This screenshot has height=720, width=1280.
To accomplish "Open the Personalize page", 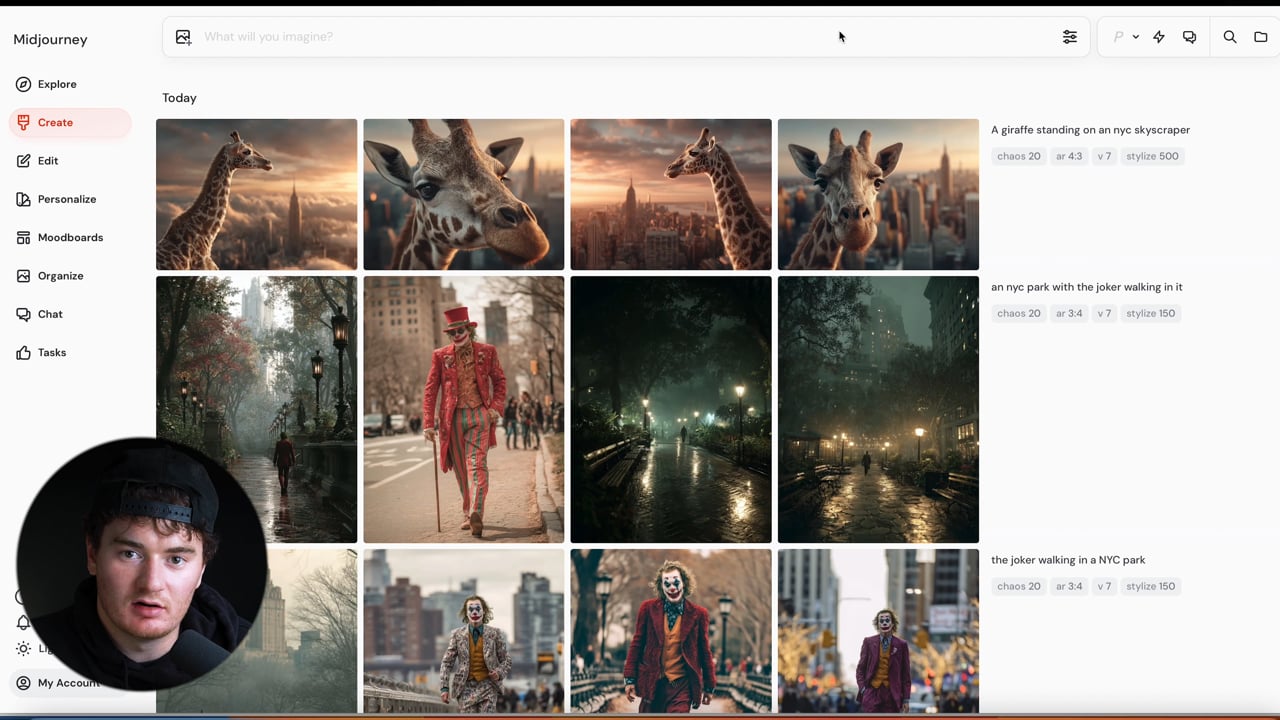I will 67,199.
